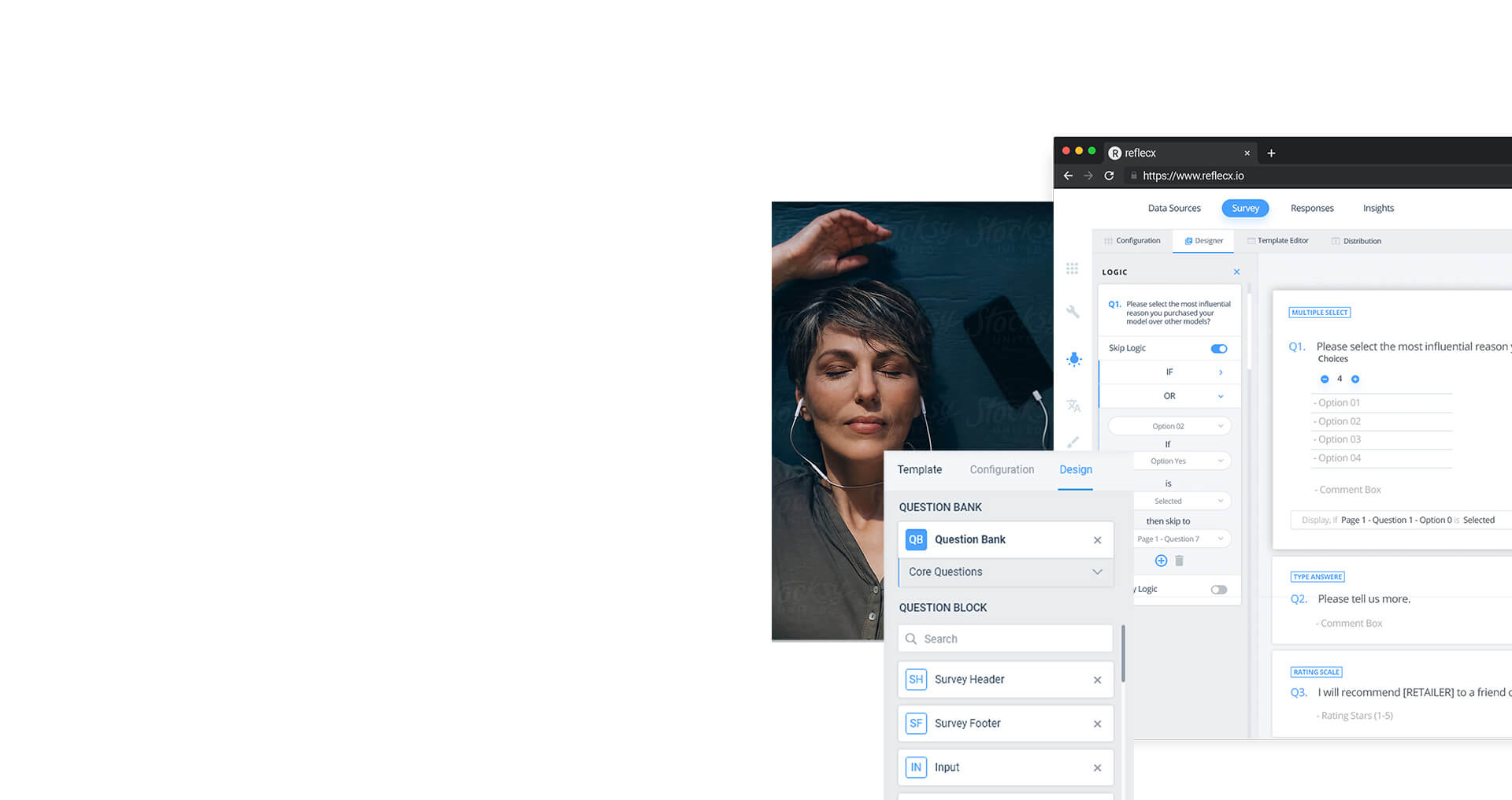Open the Option 02 dropdown
1512x800 pixels.
tap(1169, 426)
